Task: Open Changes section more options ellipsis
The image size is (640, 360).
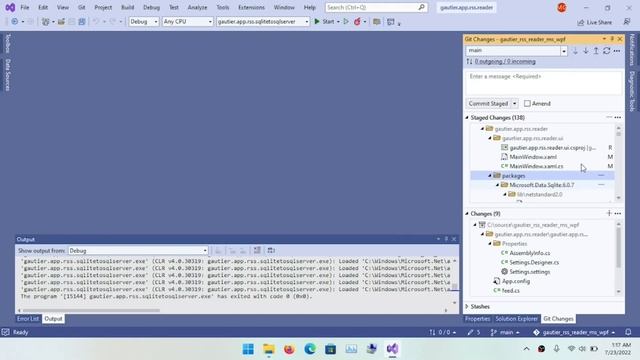Action: point(618,213)
